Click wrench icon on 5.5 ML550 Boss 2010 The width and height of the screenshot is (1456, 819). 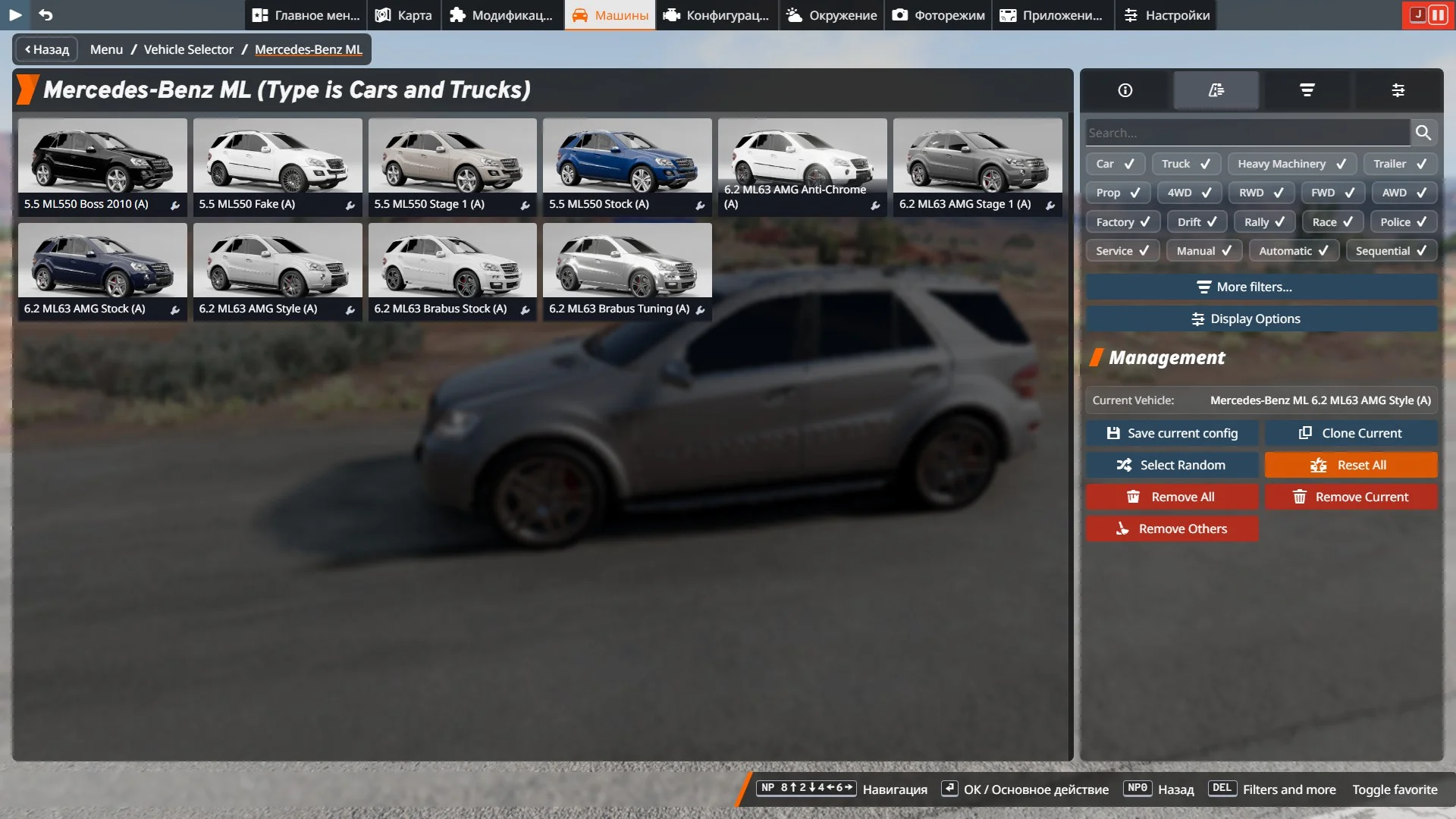[175, 206]
